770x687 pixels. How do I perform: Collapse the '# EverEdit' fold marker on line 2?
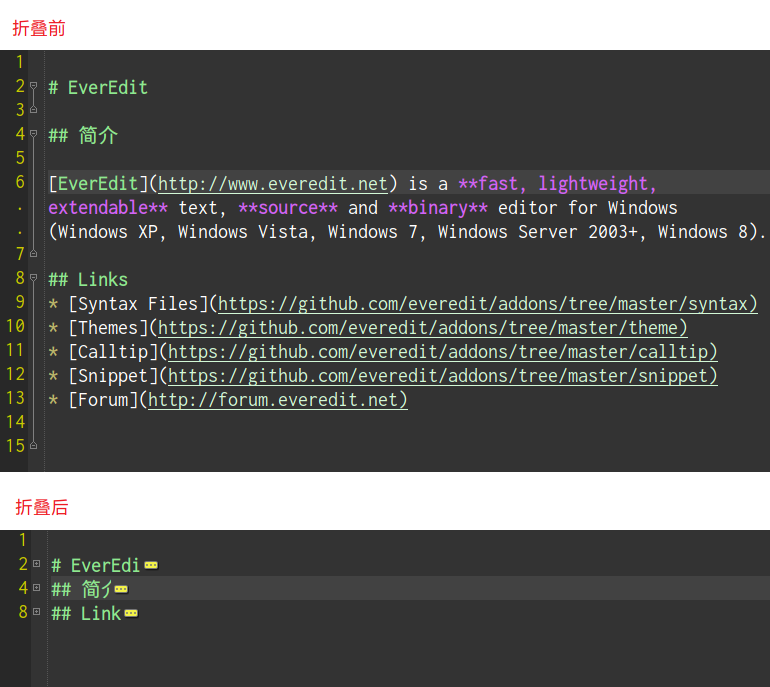(x=33, y=86)
